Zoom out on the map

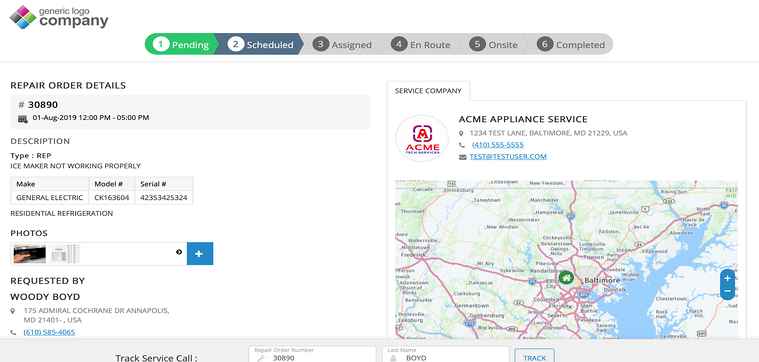[727, 291]
